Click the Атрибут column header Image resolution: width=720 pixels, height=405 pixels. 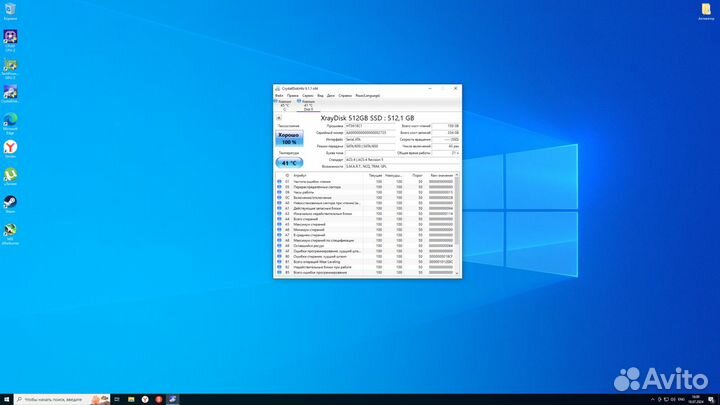tap(300, 175)
